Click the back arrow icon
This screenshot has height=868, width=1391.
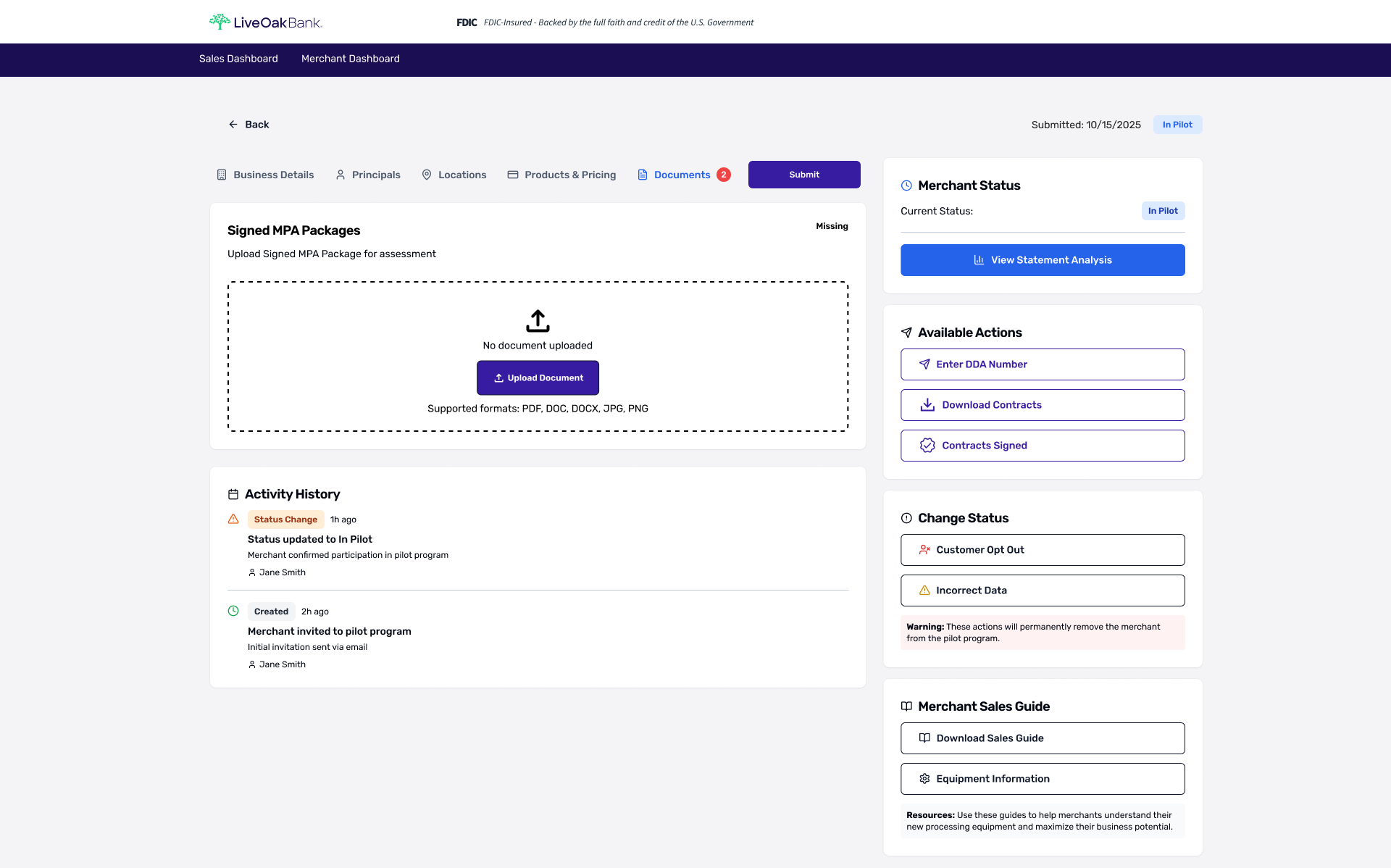click(x=233, y=125)
